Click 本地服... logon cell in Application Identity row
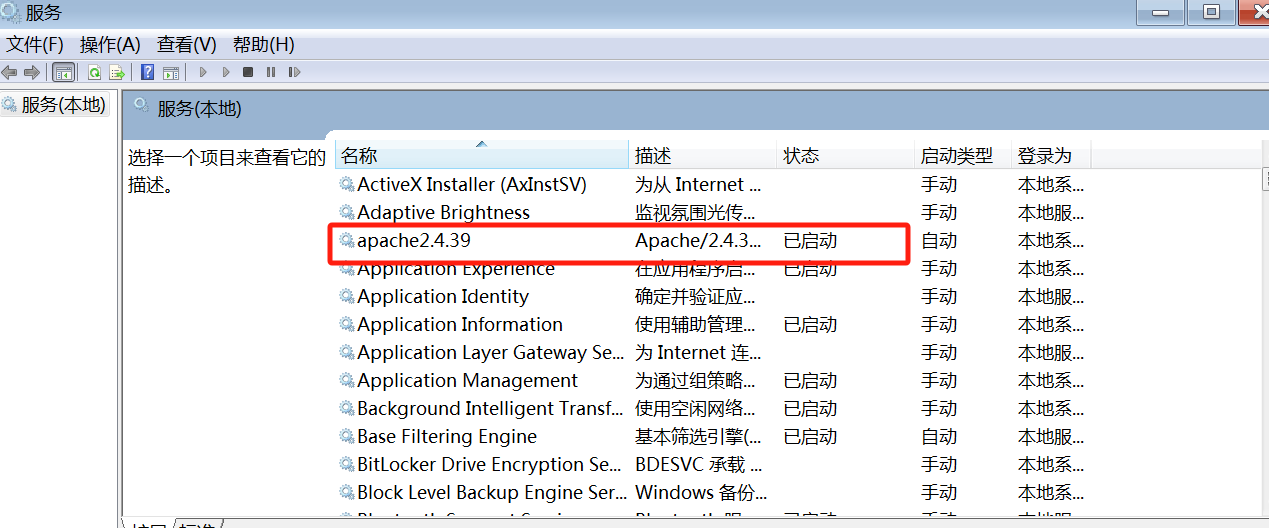Image resolution: width=1269 pixels, height=528 pixels. tap(1050, 296)
